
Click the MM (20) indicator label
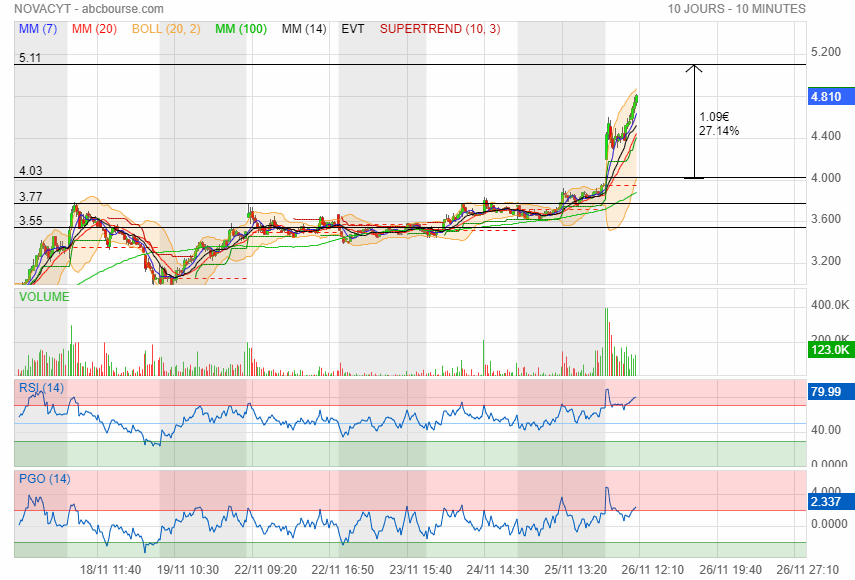pyautogui.click(x=94, y=29)
